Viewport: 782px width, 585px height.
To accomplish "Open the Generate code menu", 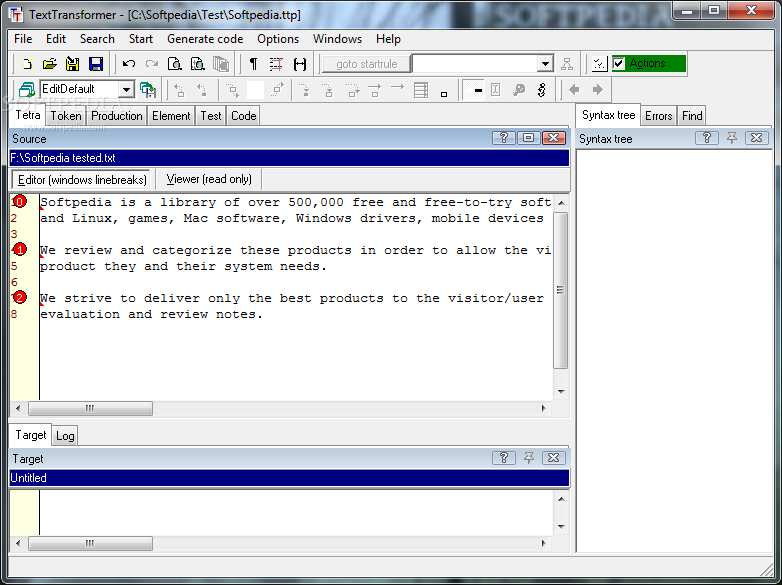I will pyautogui.click(x=205, y=39).
